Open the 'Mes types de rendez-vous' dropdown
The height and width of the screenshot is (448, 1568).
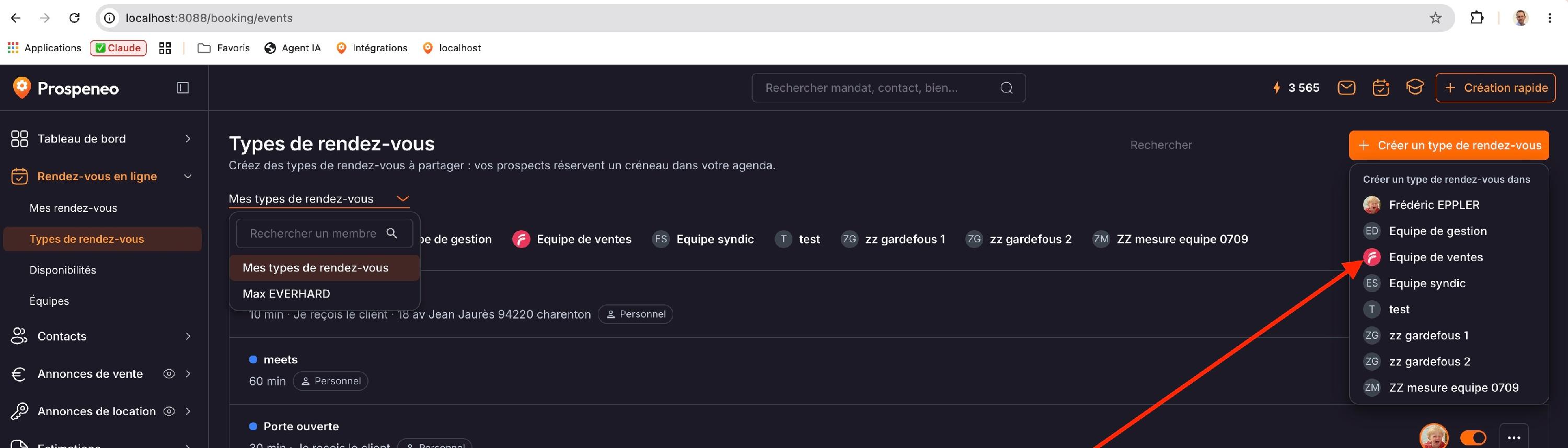click(319, 199)
